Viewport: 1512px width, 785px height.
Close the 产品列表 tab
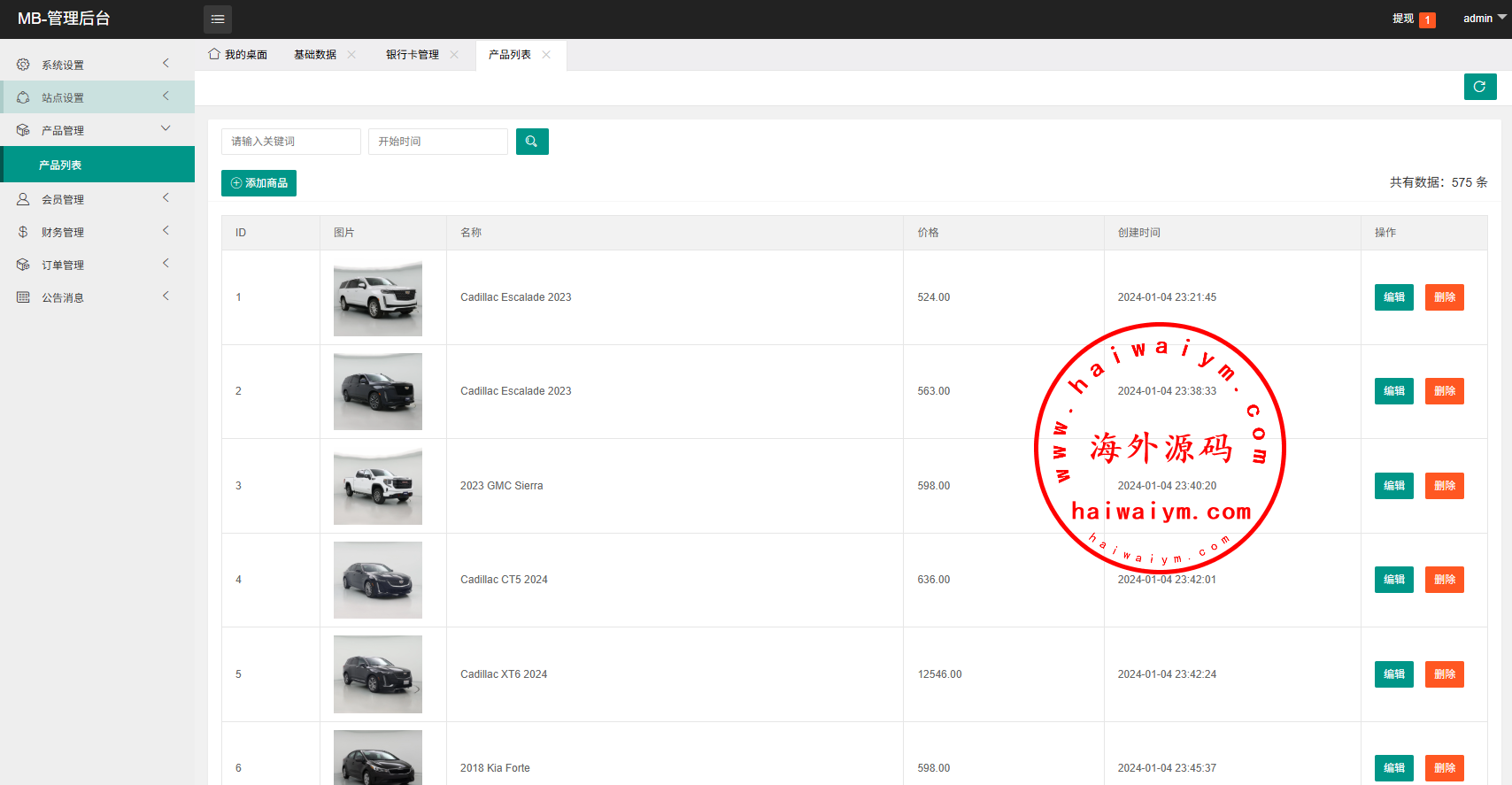pos(546,55)
